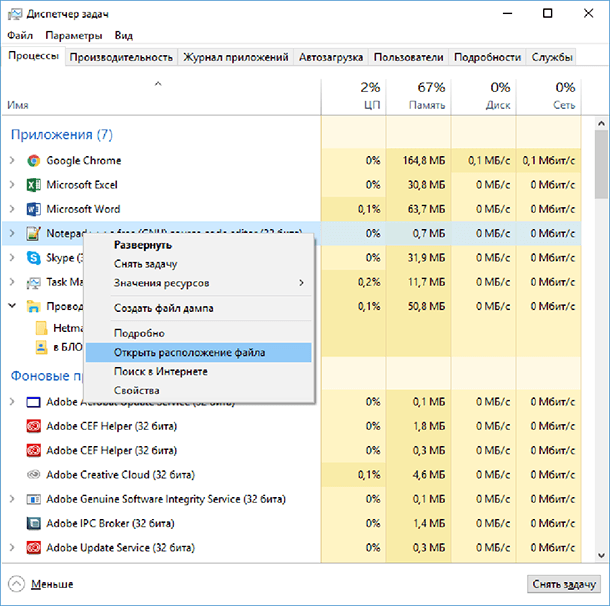This screenshot has height=606, width=610.
Task: Open Свойства from the context menu
Action: click(x=198, y=390)
